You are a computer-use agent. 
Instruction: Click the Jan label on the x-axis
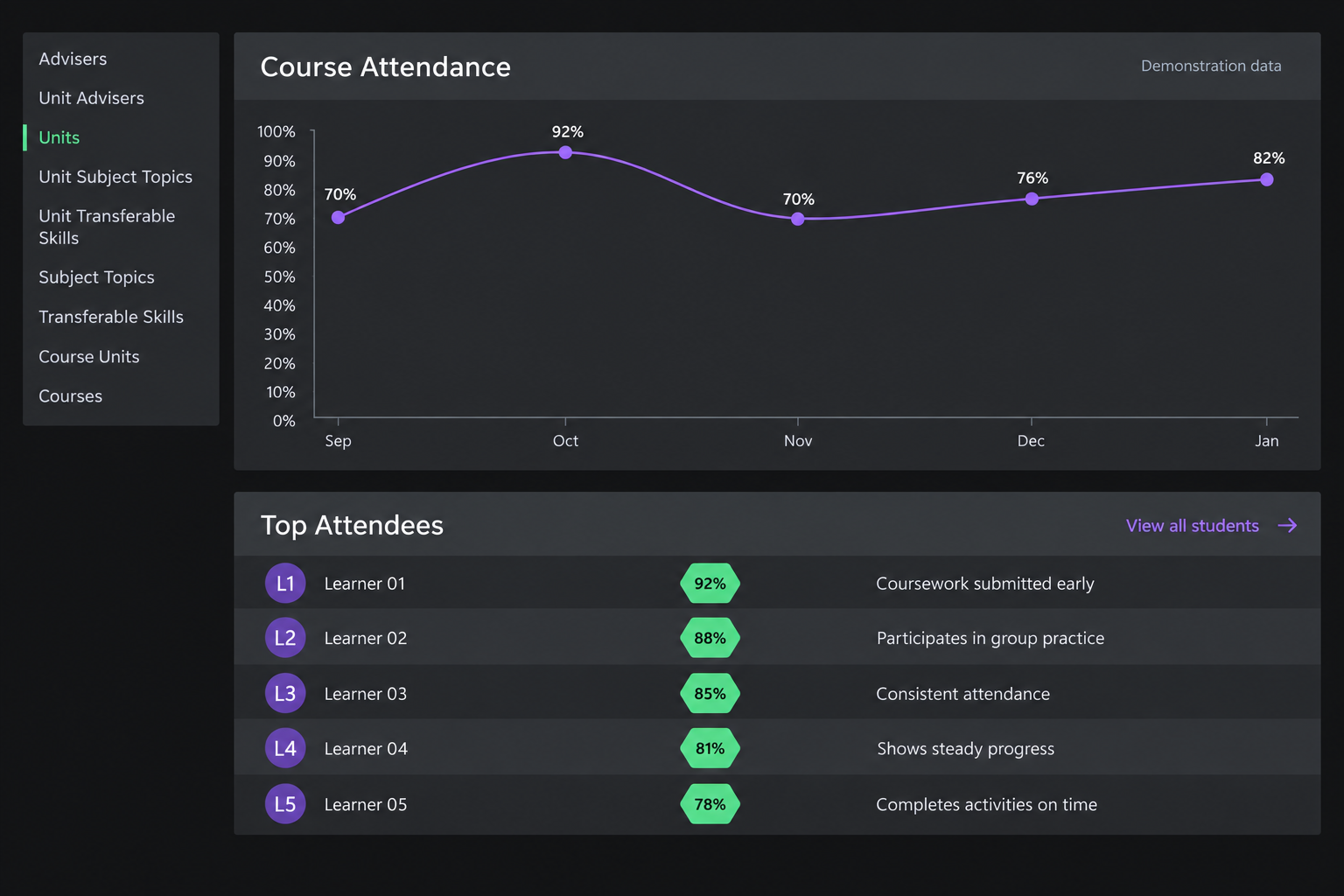pyautogui.click(x=1267, y=441)
